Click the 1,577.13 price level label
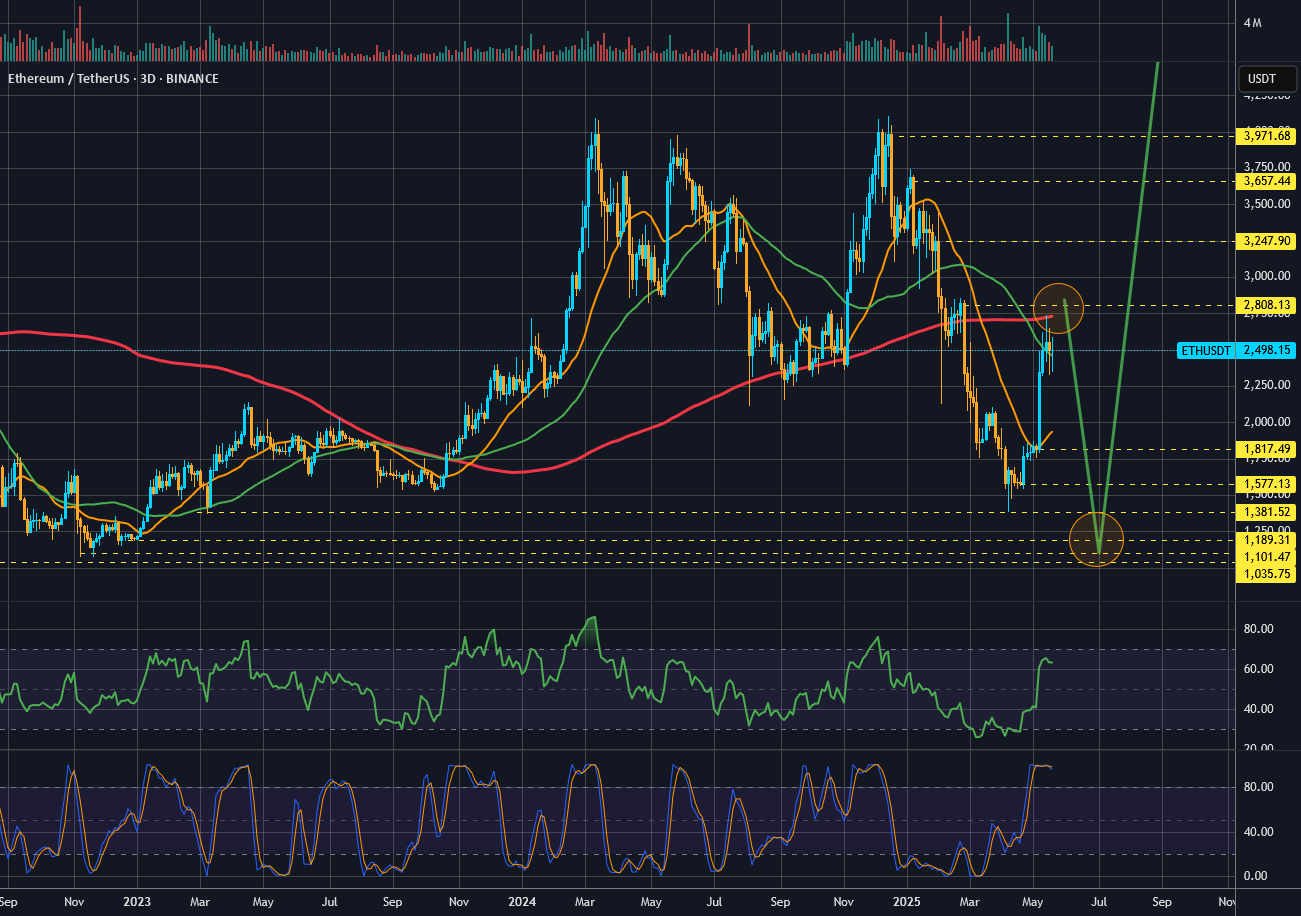 (x=1267, y=484)
